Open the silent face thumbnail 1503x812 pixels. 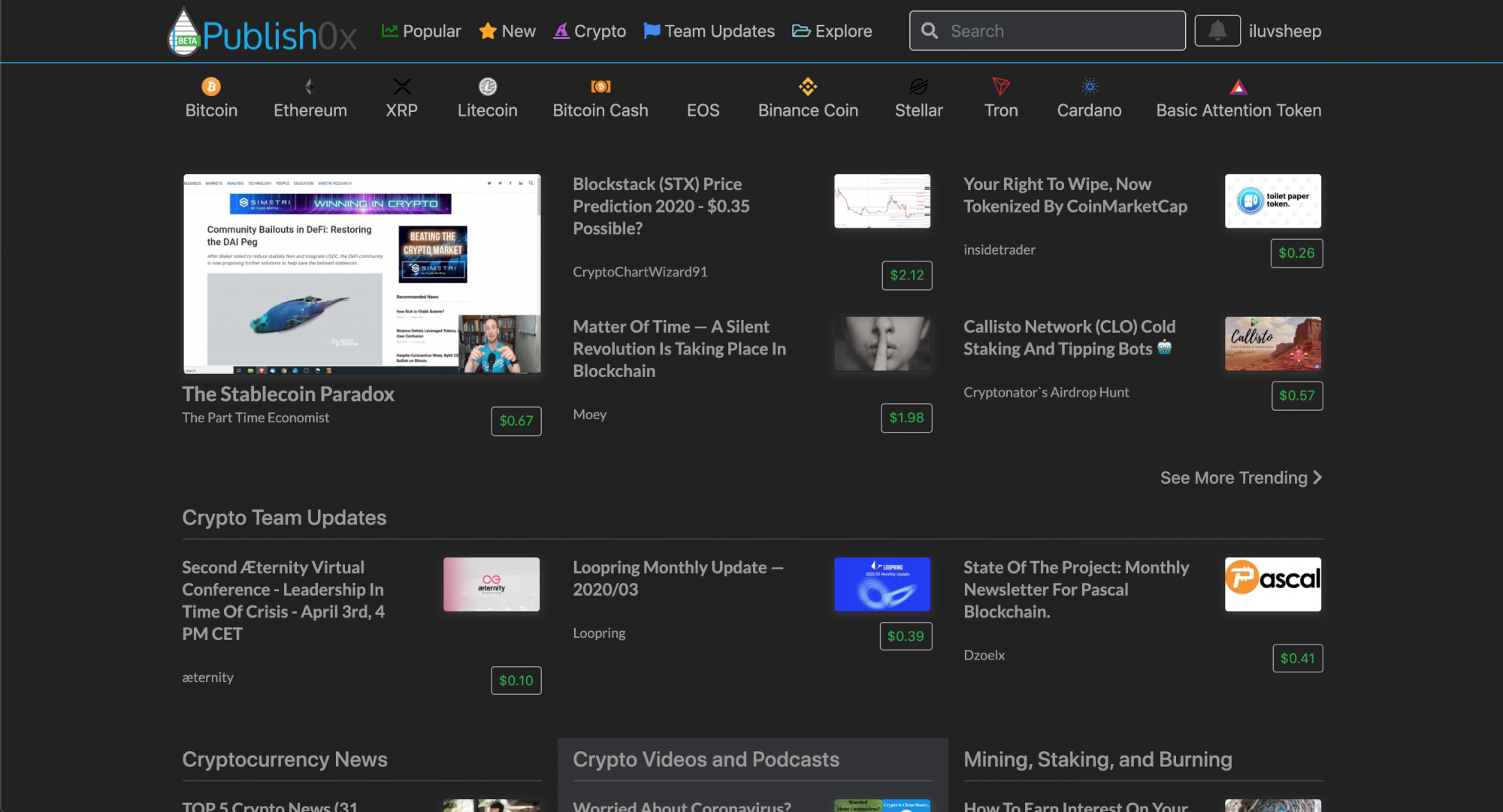[x=882, y=344]
